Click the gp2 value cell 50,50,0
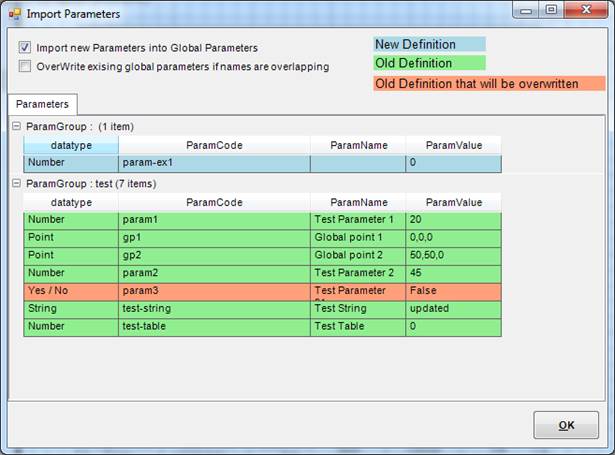This screenshot has width=615, height=455. point(452,256)
